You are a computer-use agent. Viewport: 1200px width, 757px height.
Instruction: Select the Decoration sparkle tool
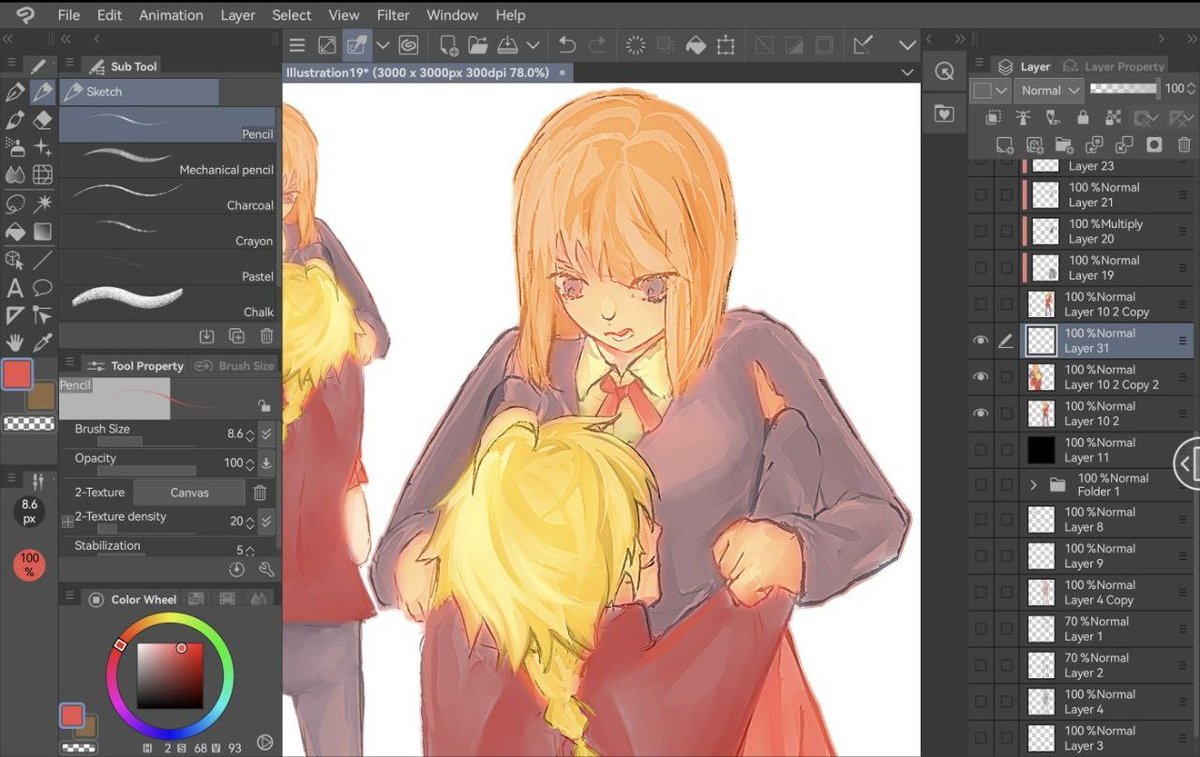tap(42, 147)
